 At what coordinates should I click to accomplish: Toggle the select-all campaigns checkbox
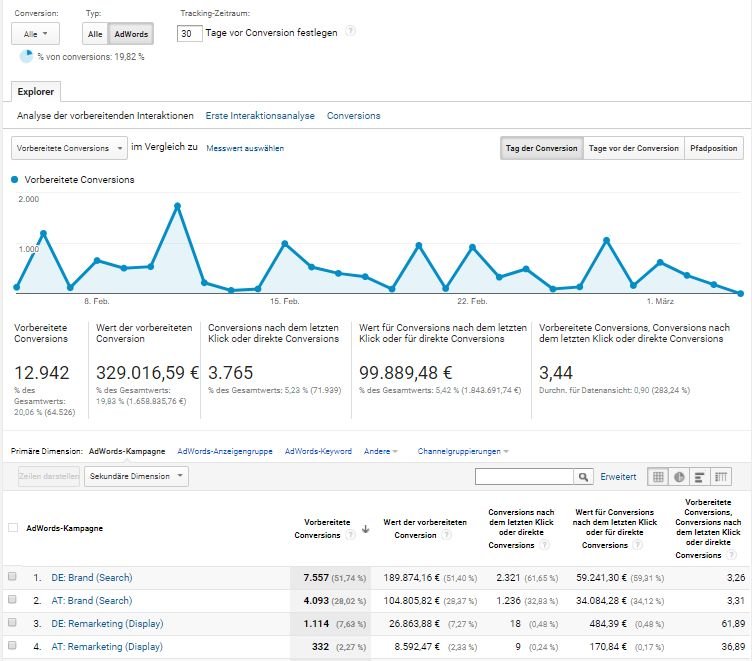13,528
